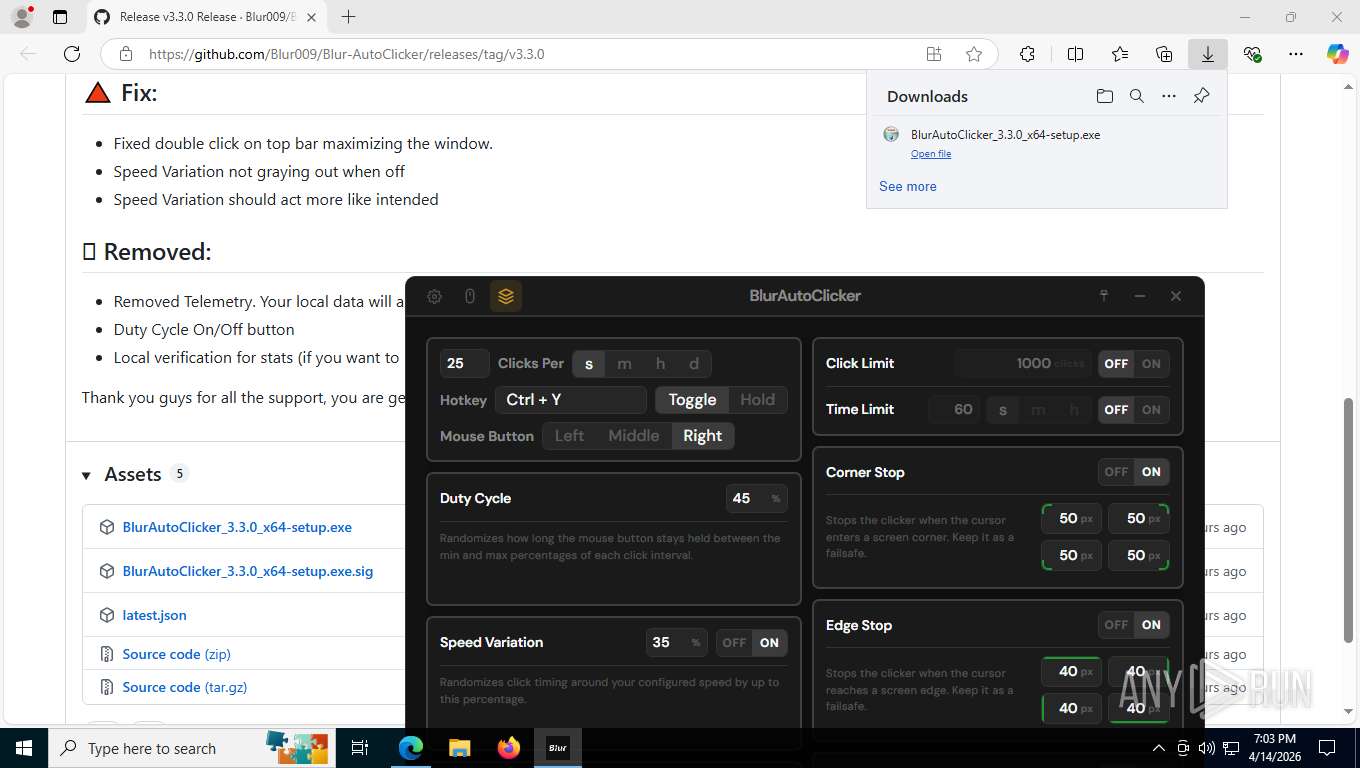The height and width of the screenshot is (768, 1360).
Task: Download Source code (zip)
Action: coord(177,654)
